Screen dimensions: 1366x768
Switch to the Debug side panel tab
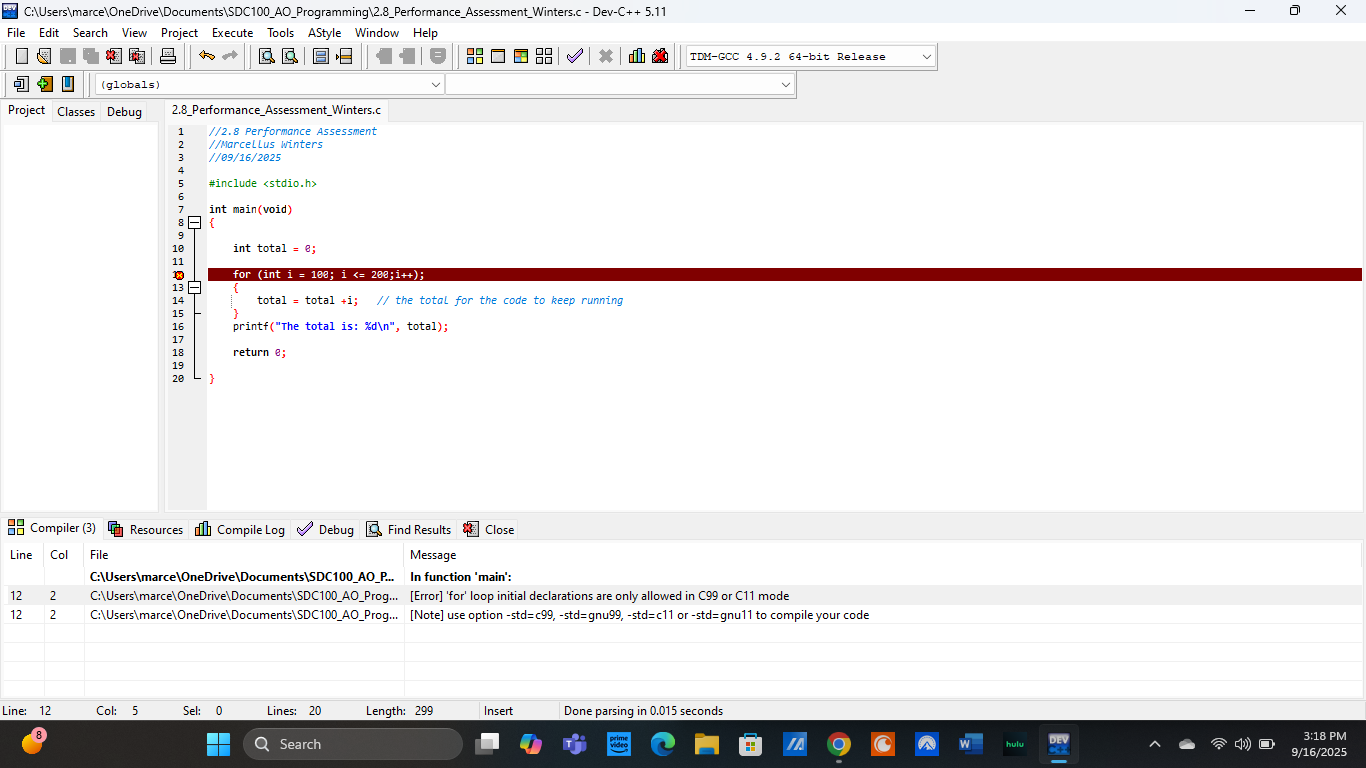pyautogui.click(x=124, y=112)
